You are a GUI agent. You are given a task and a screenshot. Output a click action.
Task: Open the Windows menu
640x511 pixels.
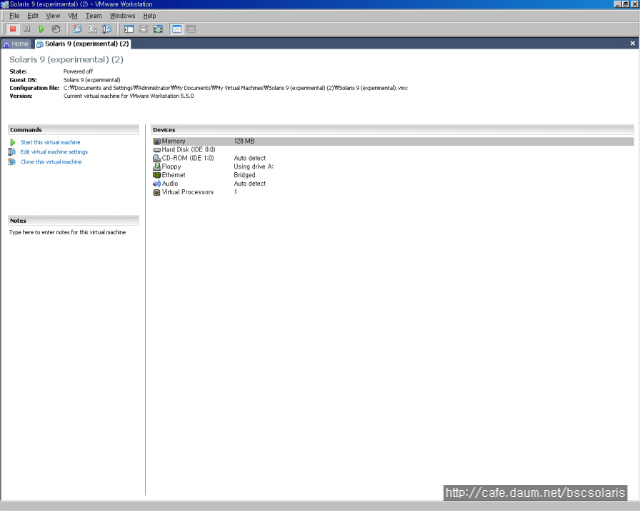[122, 16]
